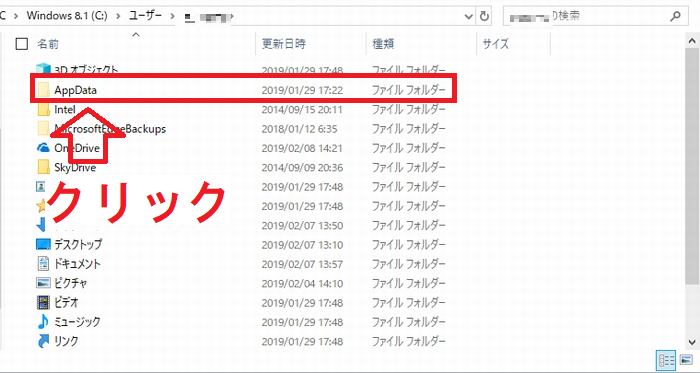Screen dimensions: 700x373
Task: Click the scrollbar up arrow
Action: (692, 41)
